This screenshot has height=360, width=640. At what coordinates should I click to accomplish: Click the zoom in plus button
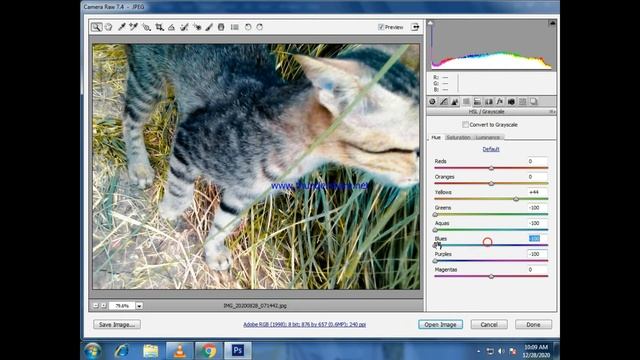pos(104,305)
